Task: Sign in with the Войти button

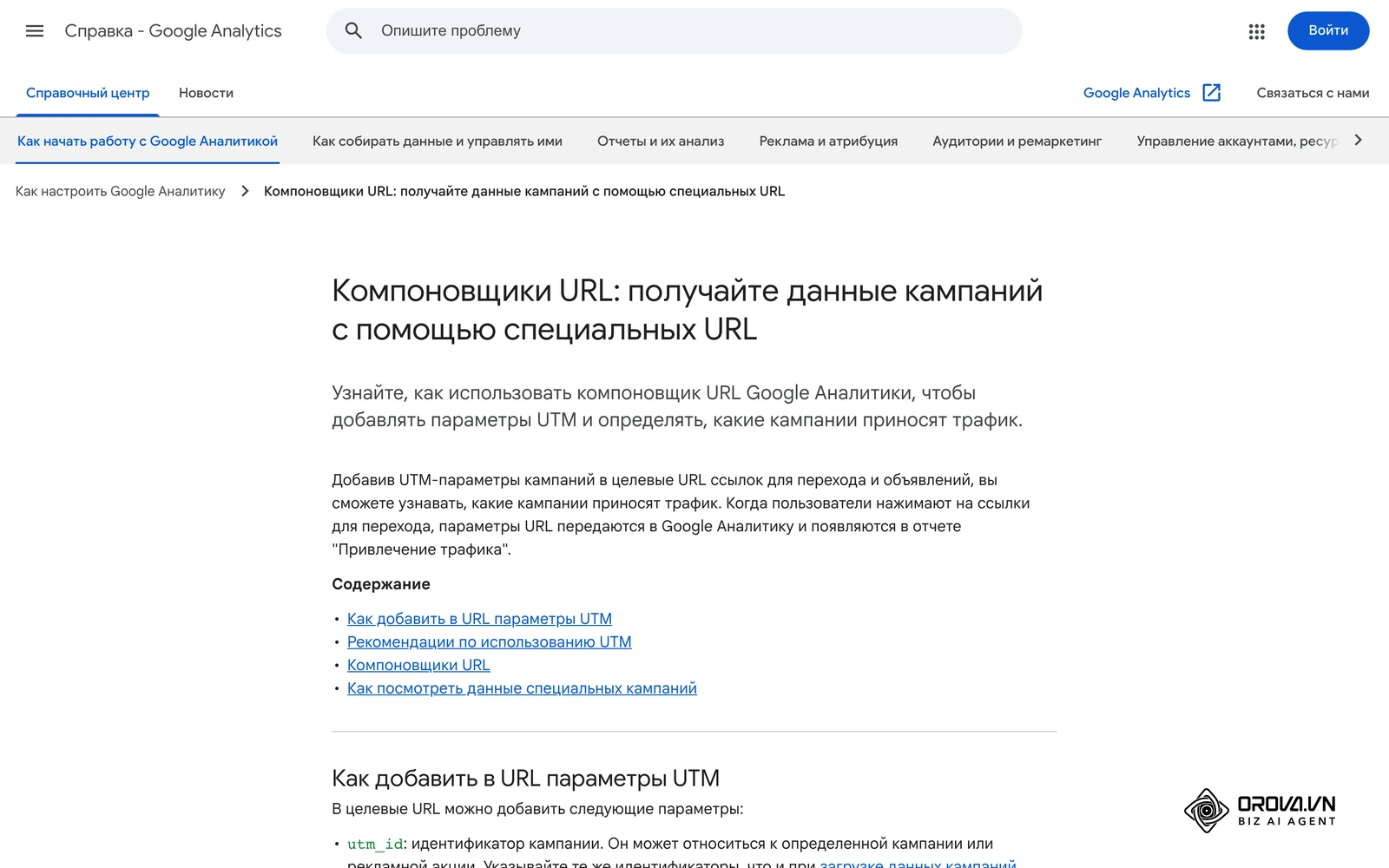Action: pyautogui.click(x=1328, y=30)
